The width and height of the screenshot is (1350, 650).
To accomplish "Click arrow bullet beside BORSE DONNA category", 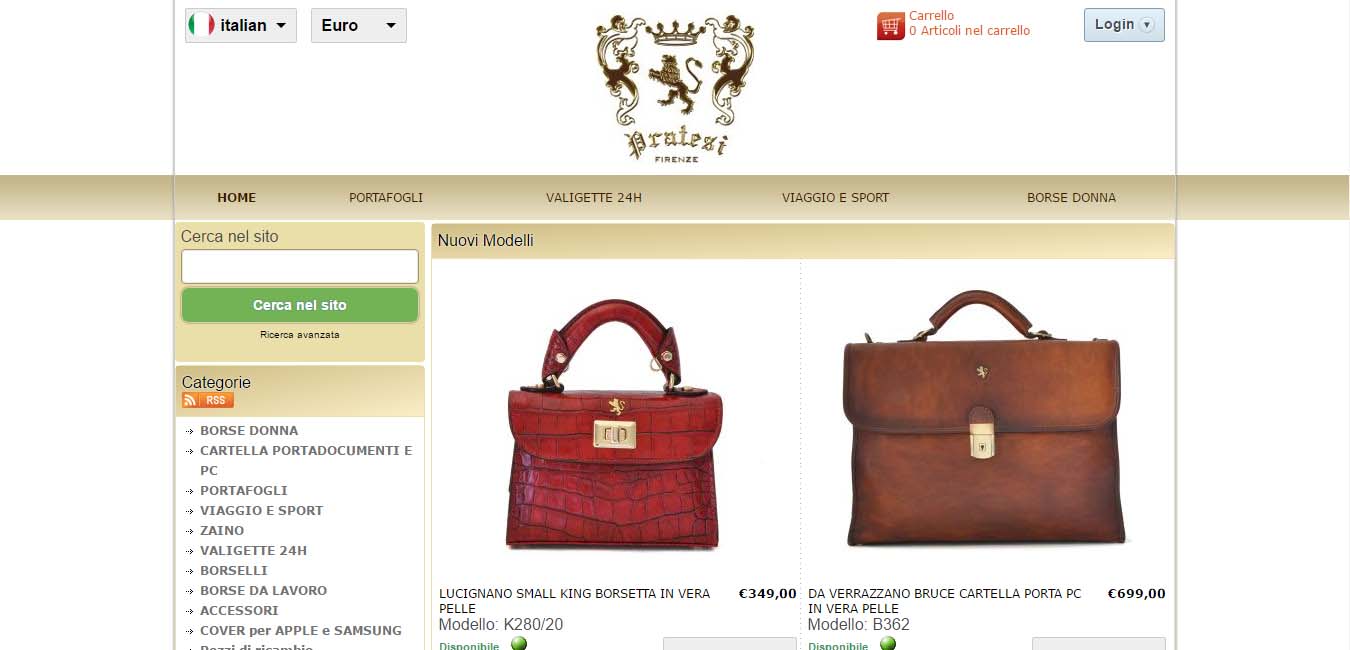I will click(x=190, y=431).
